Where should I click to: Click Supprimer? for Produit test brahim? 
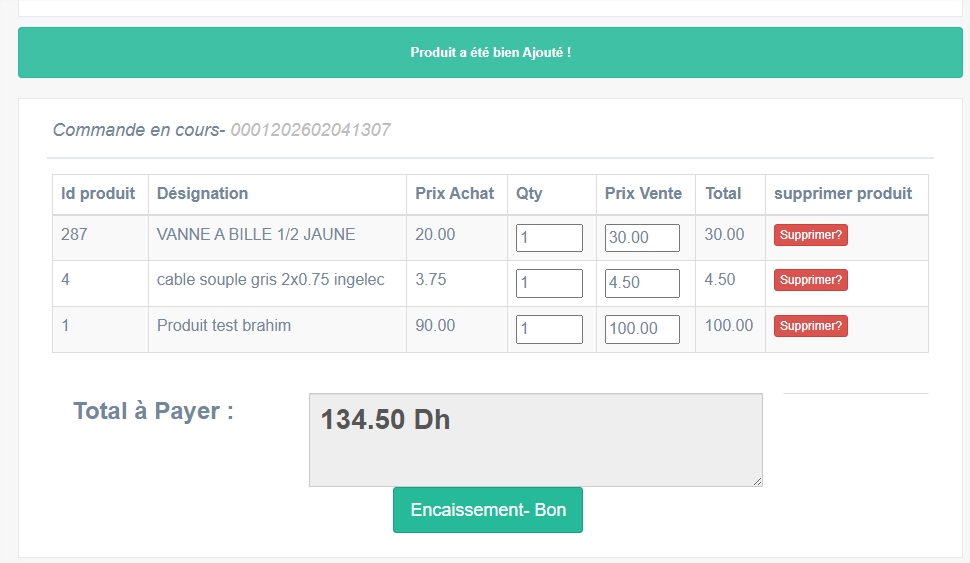coord(810,326)
